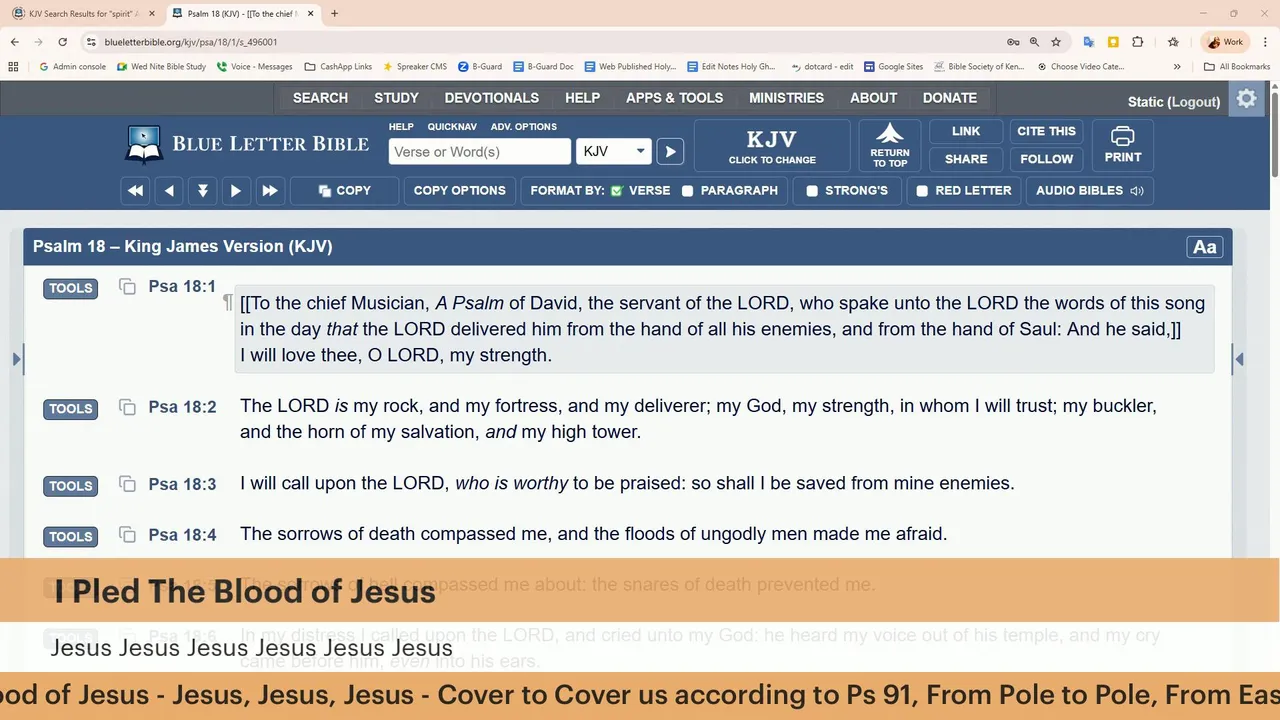Click the FOLLOW button
This screenshot has height=720, width=1280.
pyautogui.click(x=1046, y=159)
